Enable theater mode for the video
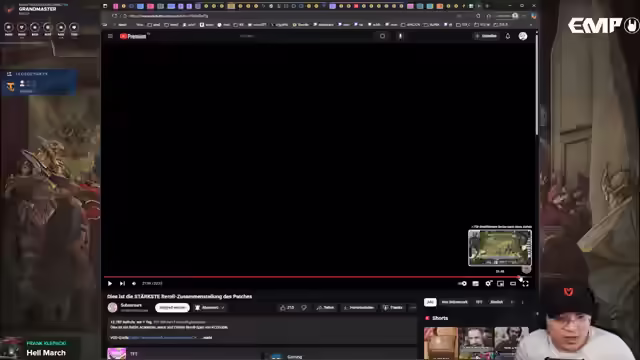The width and height of the screenshot is (640, 360). (513, 283)
